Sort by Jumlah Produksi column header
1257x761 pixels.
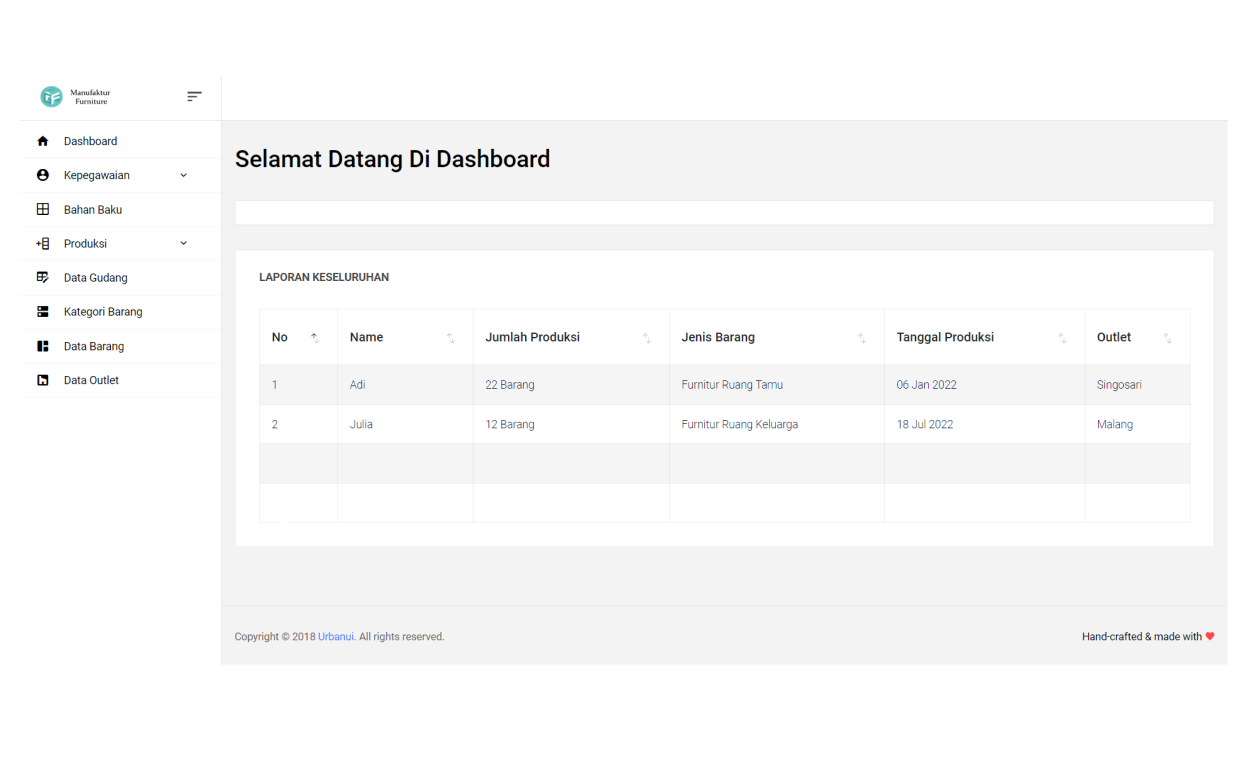tap(532, 338)
